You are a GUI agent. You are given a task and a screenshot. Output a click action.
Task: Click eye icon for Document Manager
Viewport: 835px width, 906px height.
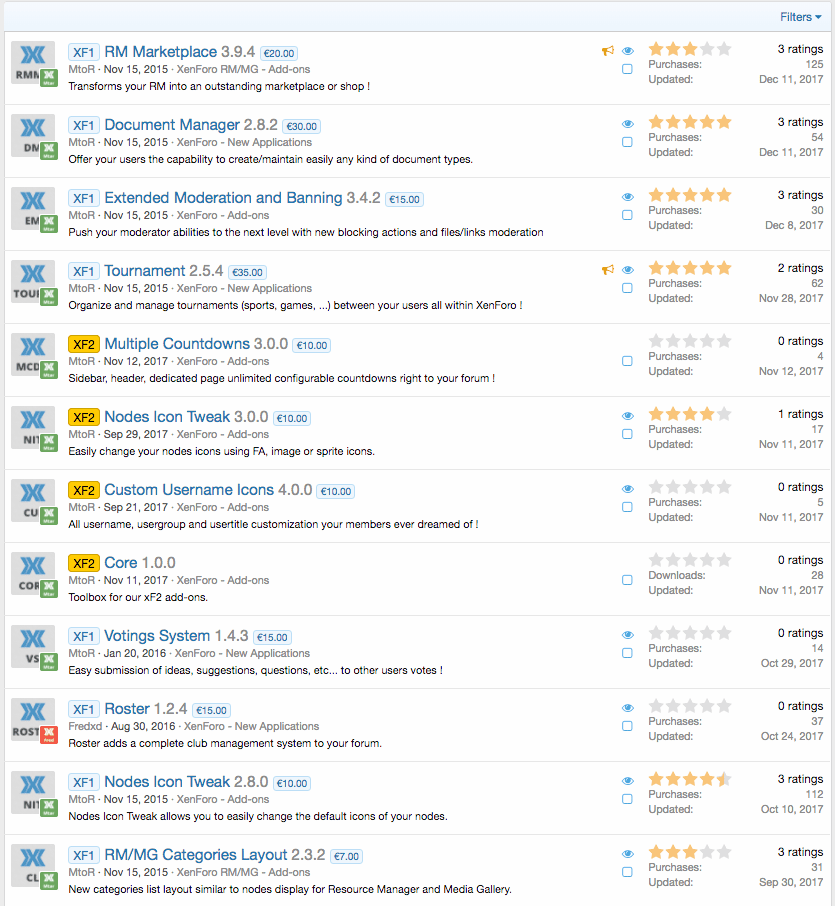[628, 124]
